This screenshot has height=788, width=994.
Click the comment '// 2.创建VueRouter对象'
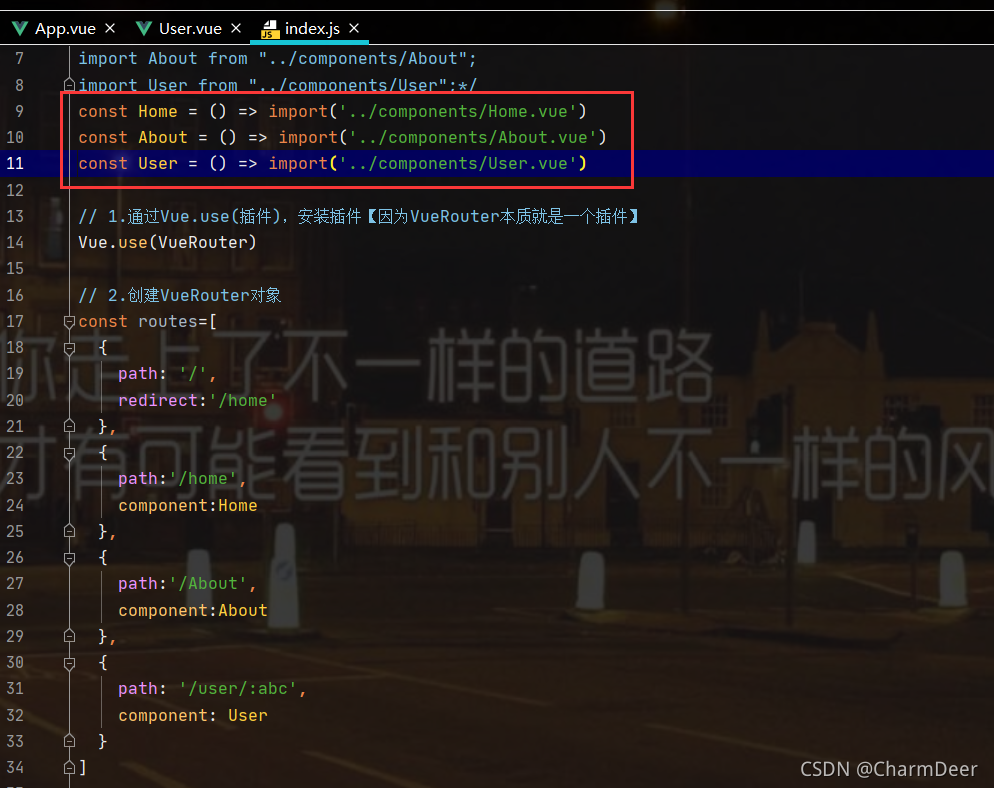(x=180, y=295)
